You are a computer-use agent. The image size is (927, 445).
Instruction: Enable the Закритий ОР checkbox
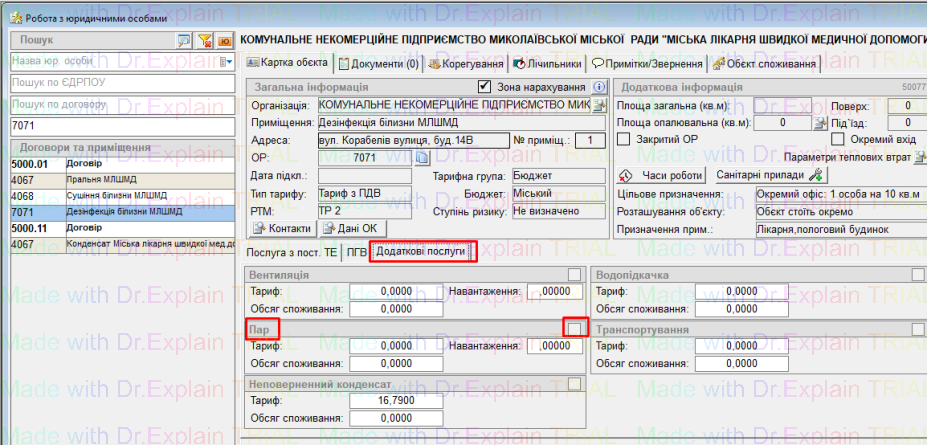[625, 140]
